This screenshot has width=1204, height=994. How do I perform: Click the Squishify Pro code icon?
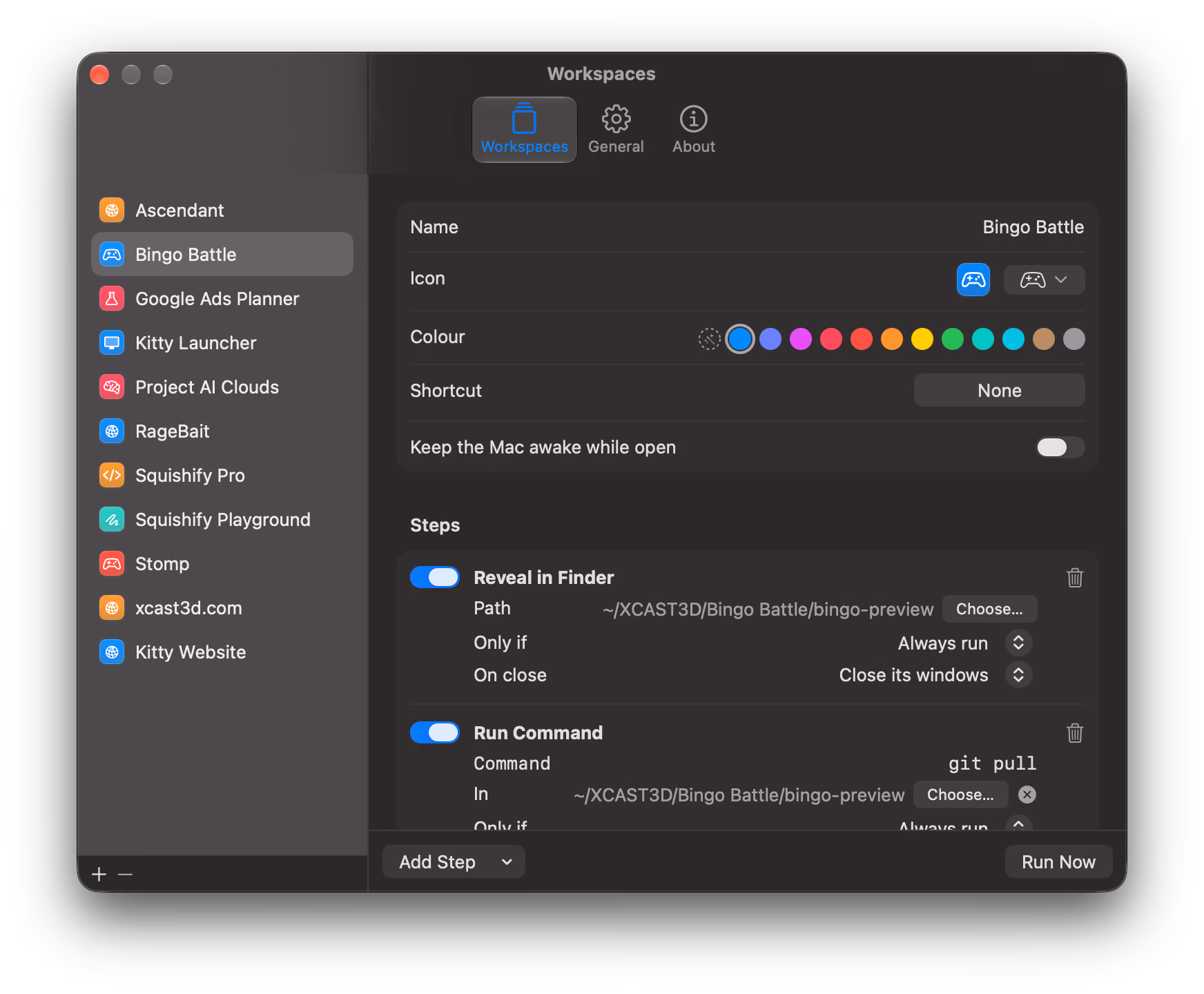tap(112, 476)
